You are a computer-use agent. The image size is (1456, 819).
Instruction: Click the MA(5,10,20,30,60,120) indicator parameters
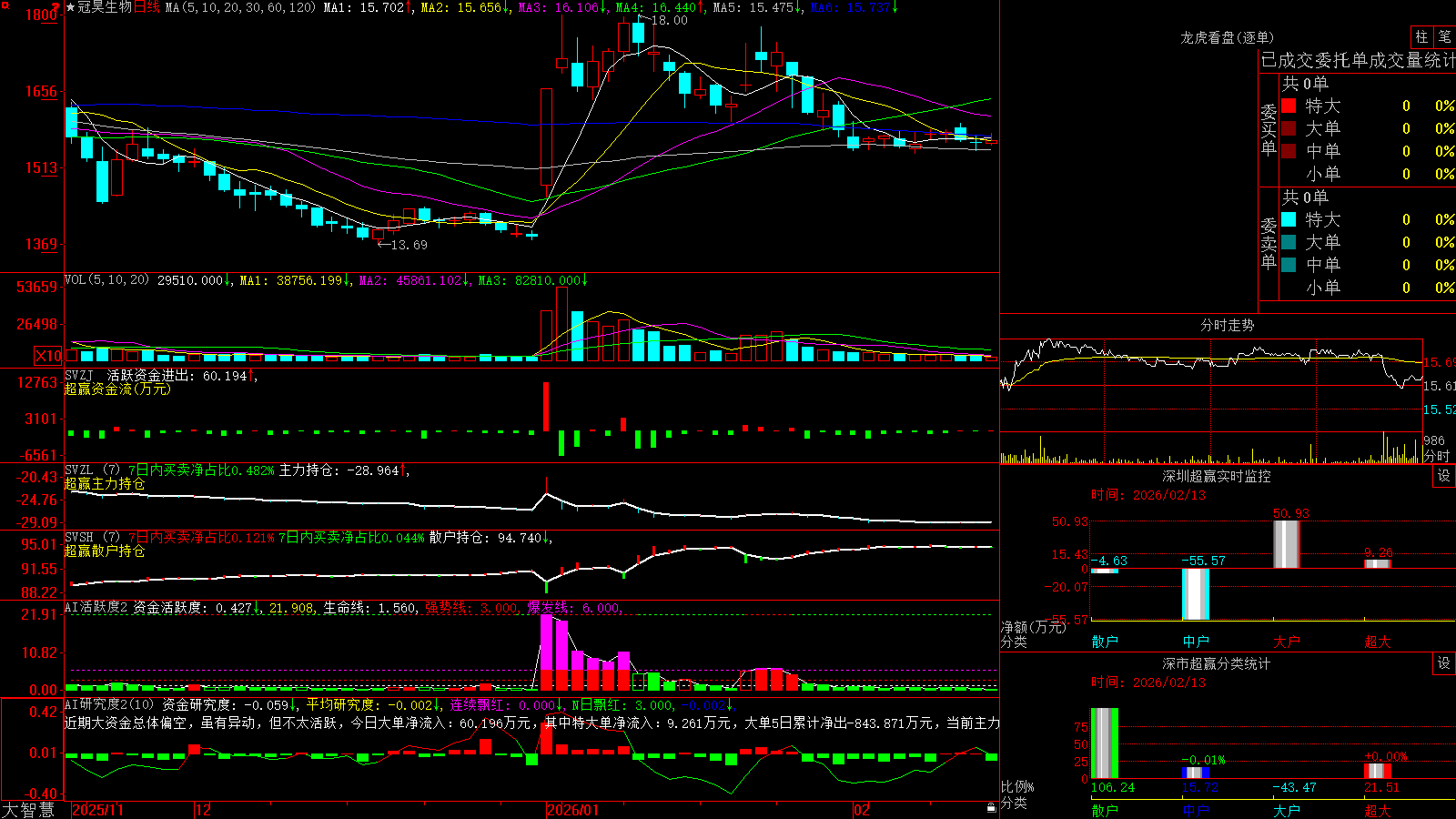click(x=240, y=7)
